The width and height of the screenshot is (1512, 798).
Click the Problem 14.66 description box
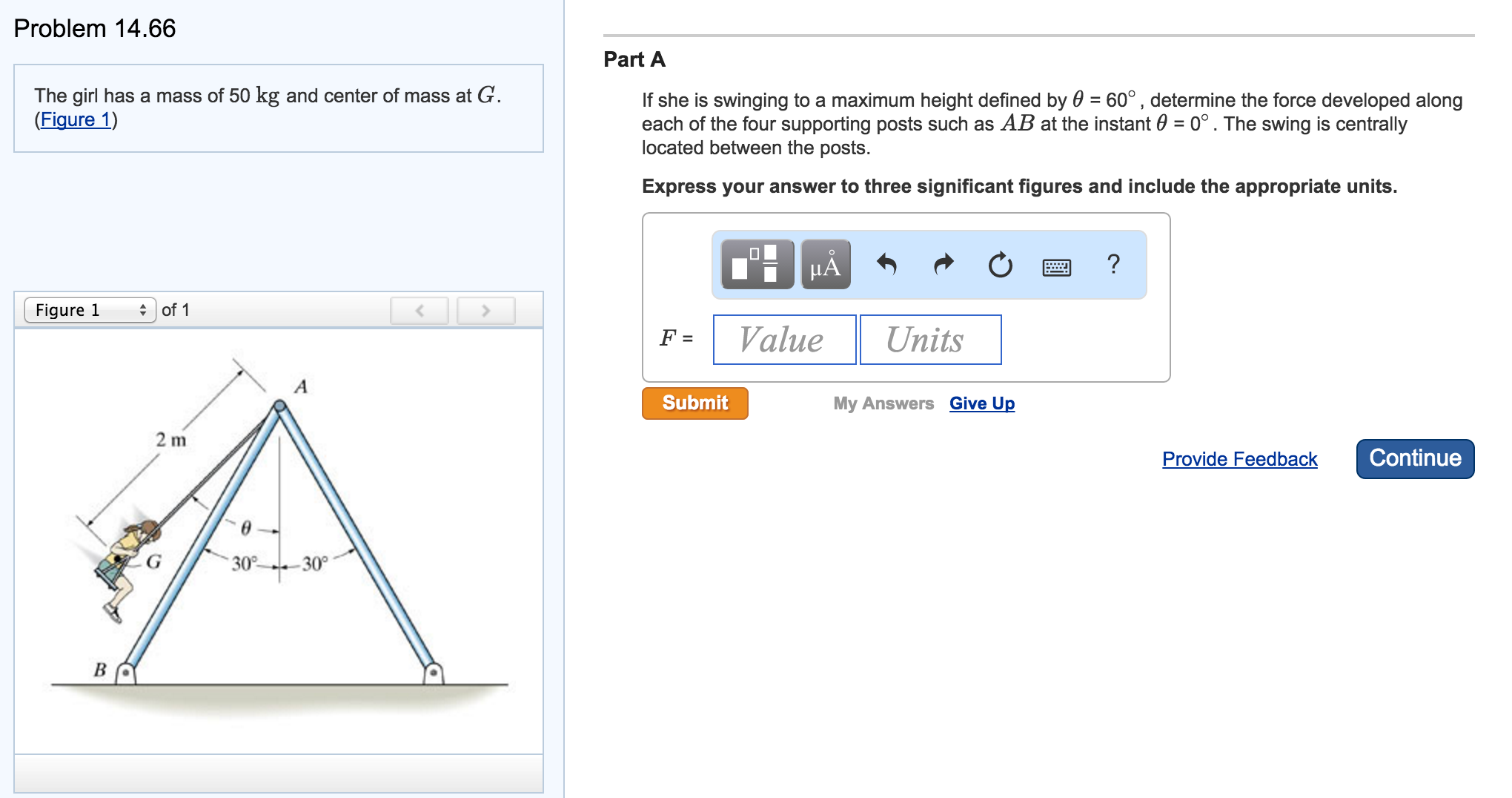click(x=278, y=108)
